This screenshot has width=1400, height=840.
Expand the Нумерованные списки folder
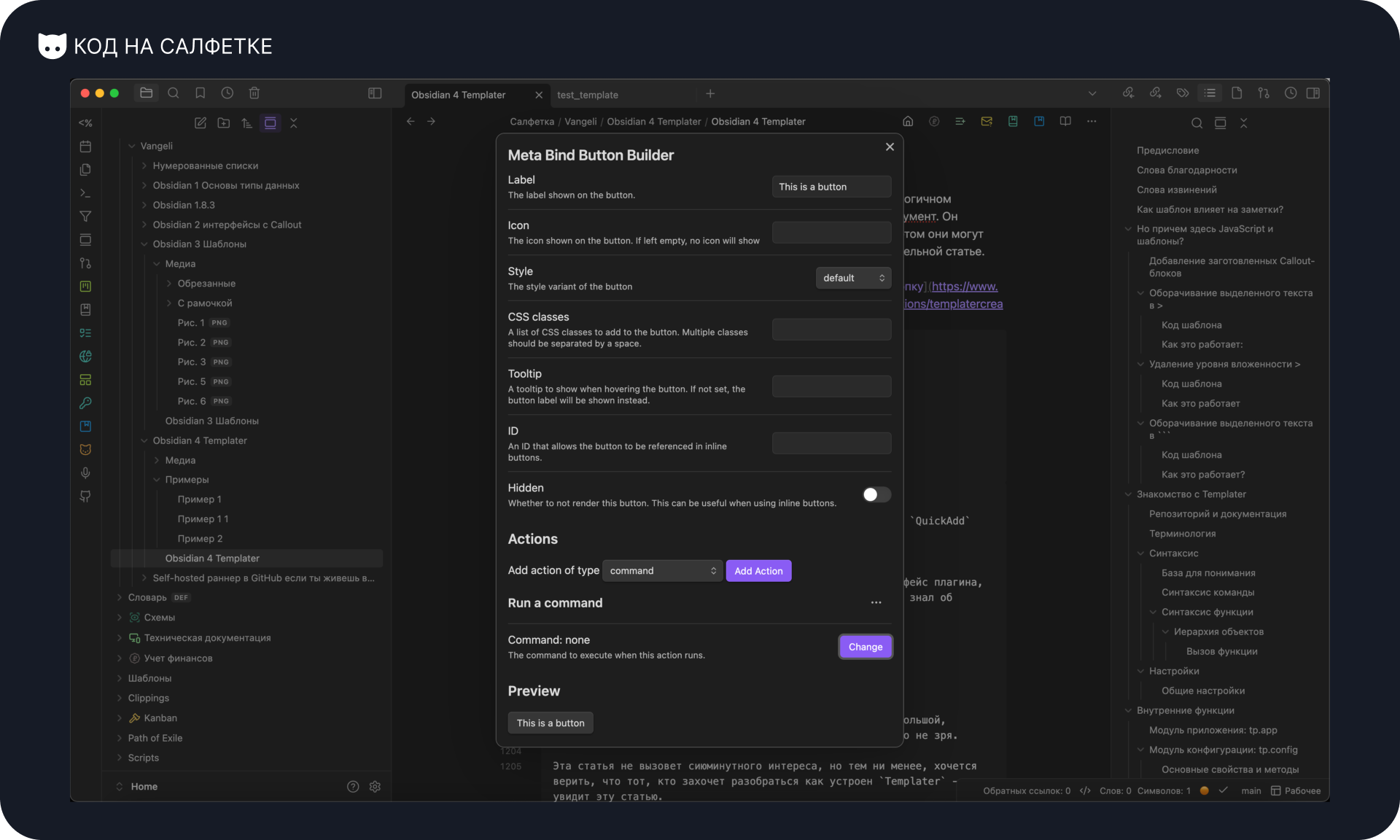pyautogui.click(x=144, y=166)
